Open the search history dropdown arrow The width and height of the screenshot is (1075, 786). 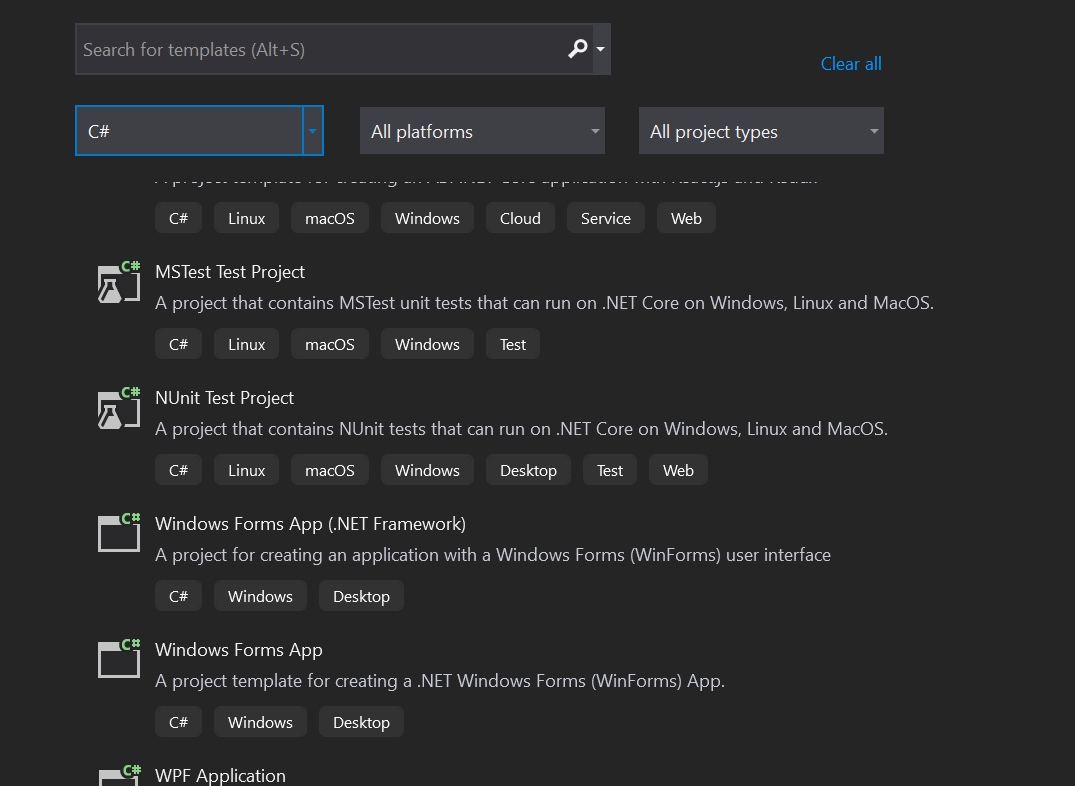601,49
